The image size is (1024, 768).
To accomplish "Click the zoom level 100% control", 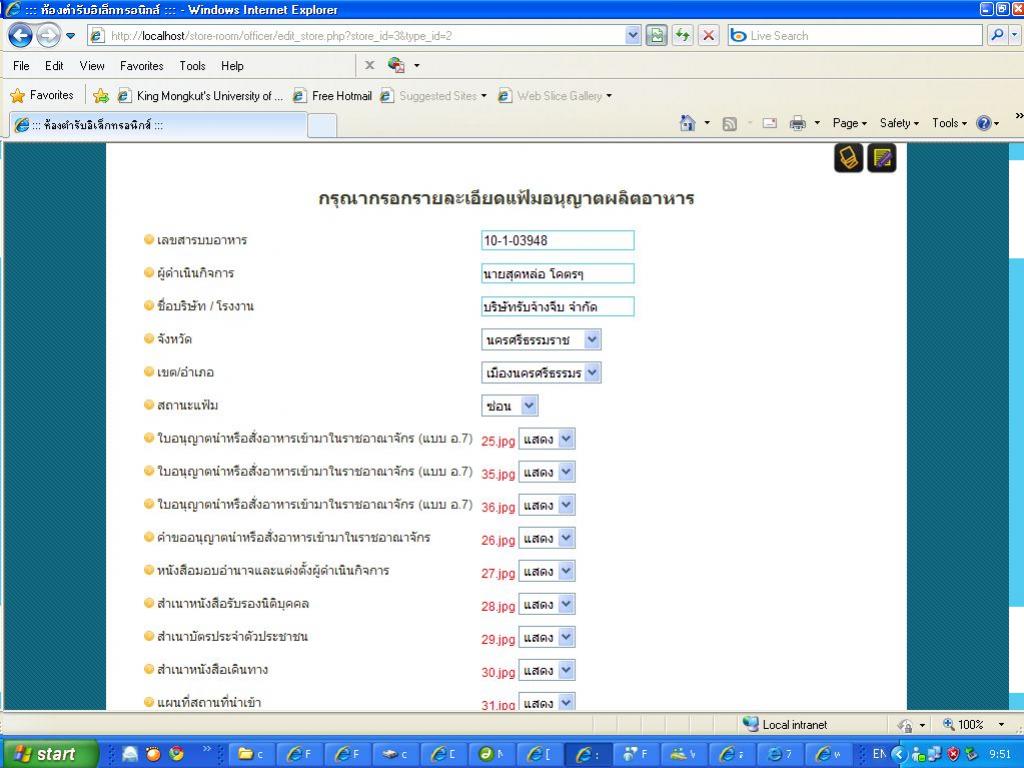I will point(972,724).
